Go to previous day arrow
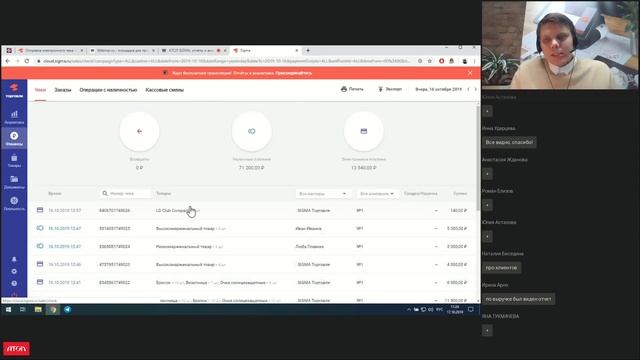The height and width of the screenshot is (360, 640). click(x=469, y=89)
